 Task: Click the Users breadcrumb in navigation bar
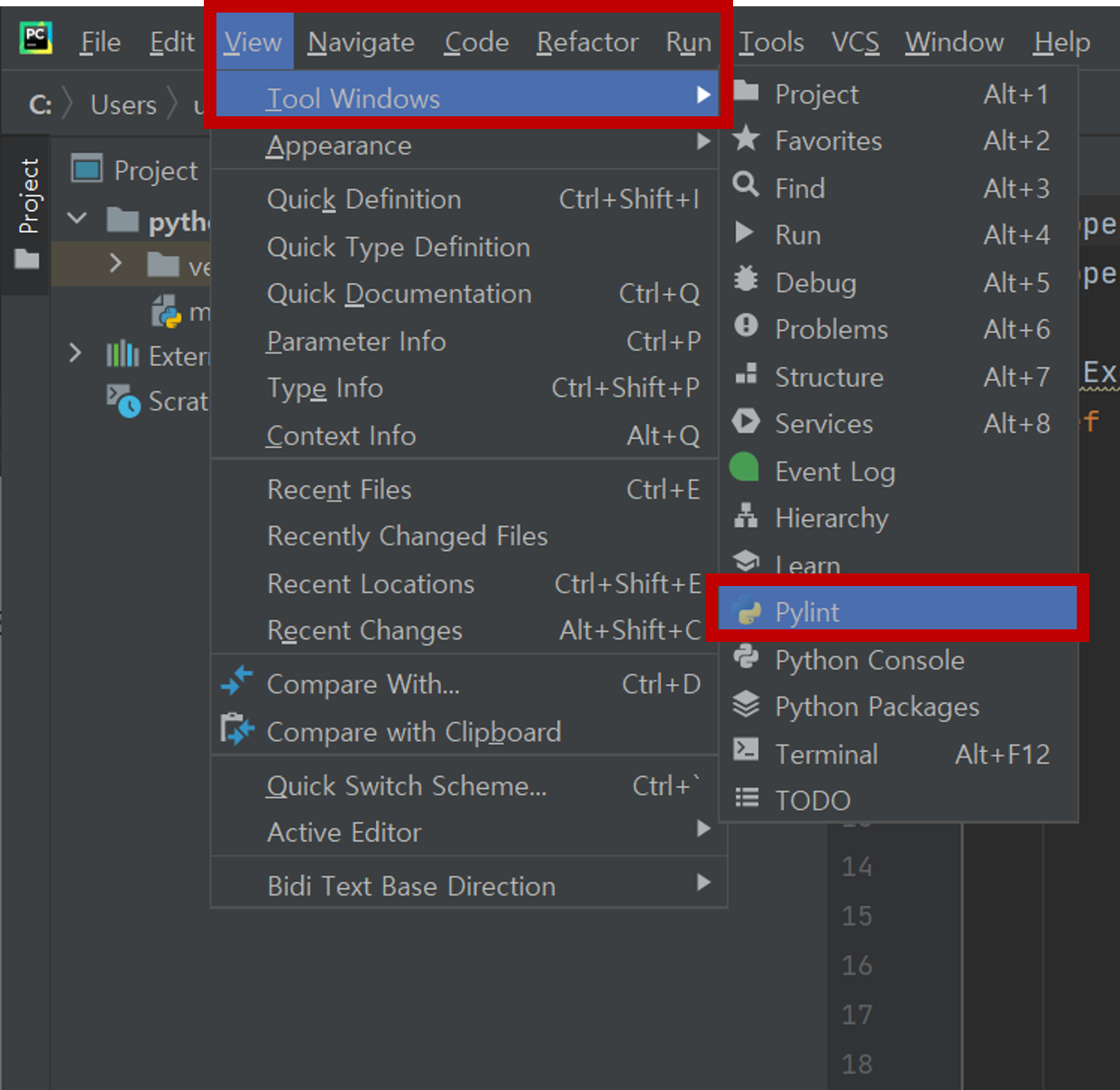(x=124, y=105)
